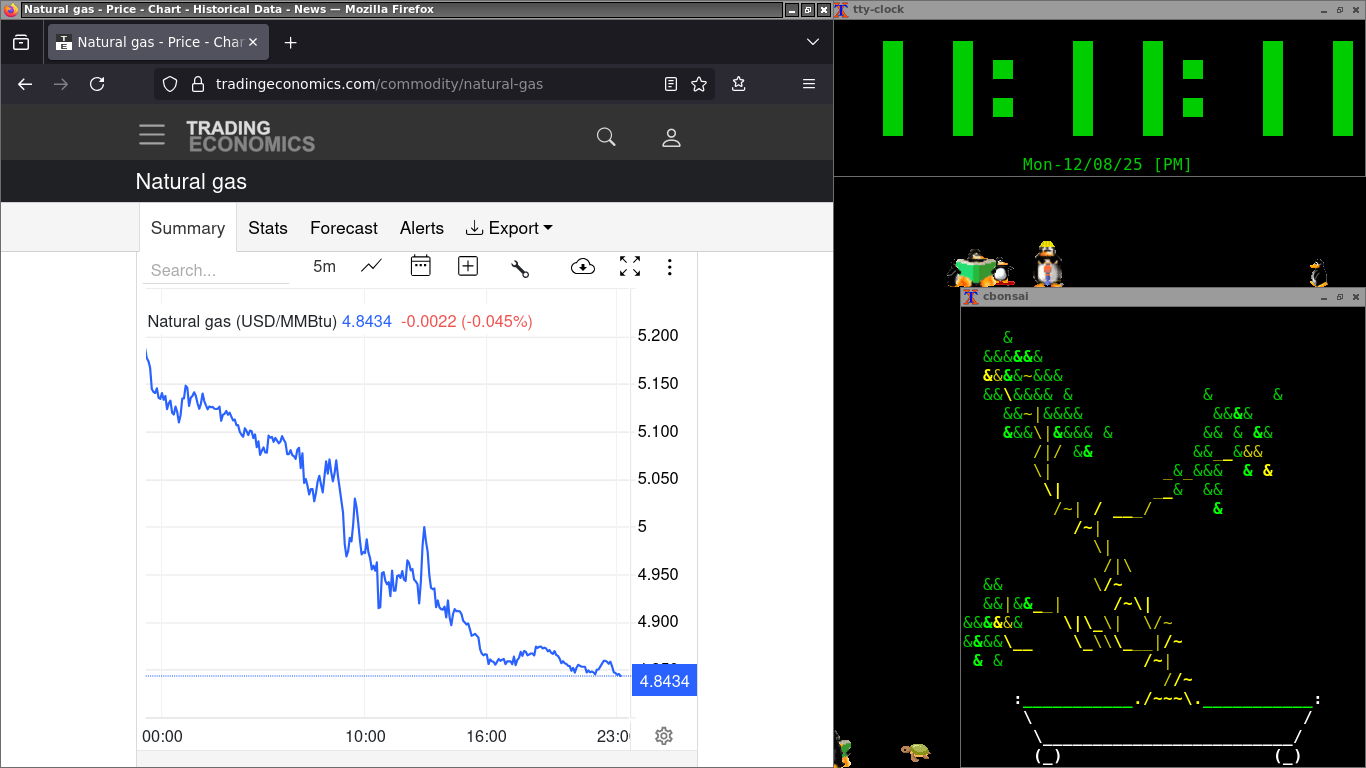Click the 16:00 time axis label
1366x768 pixels.
[486, 737]
